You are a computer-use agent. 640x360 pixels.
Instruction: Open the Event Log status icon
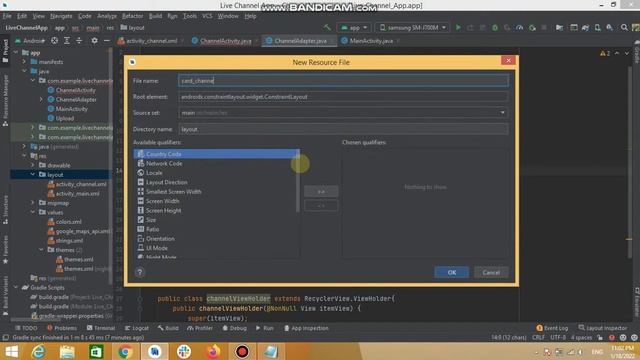tap(552, 328)
